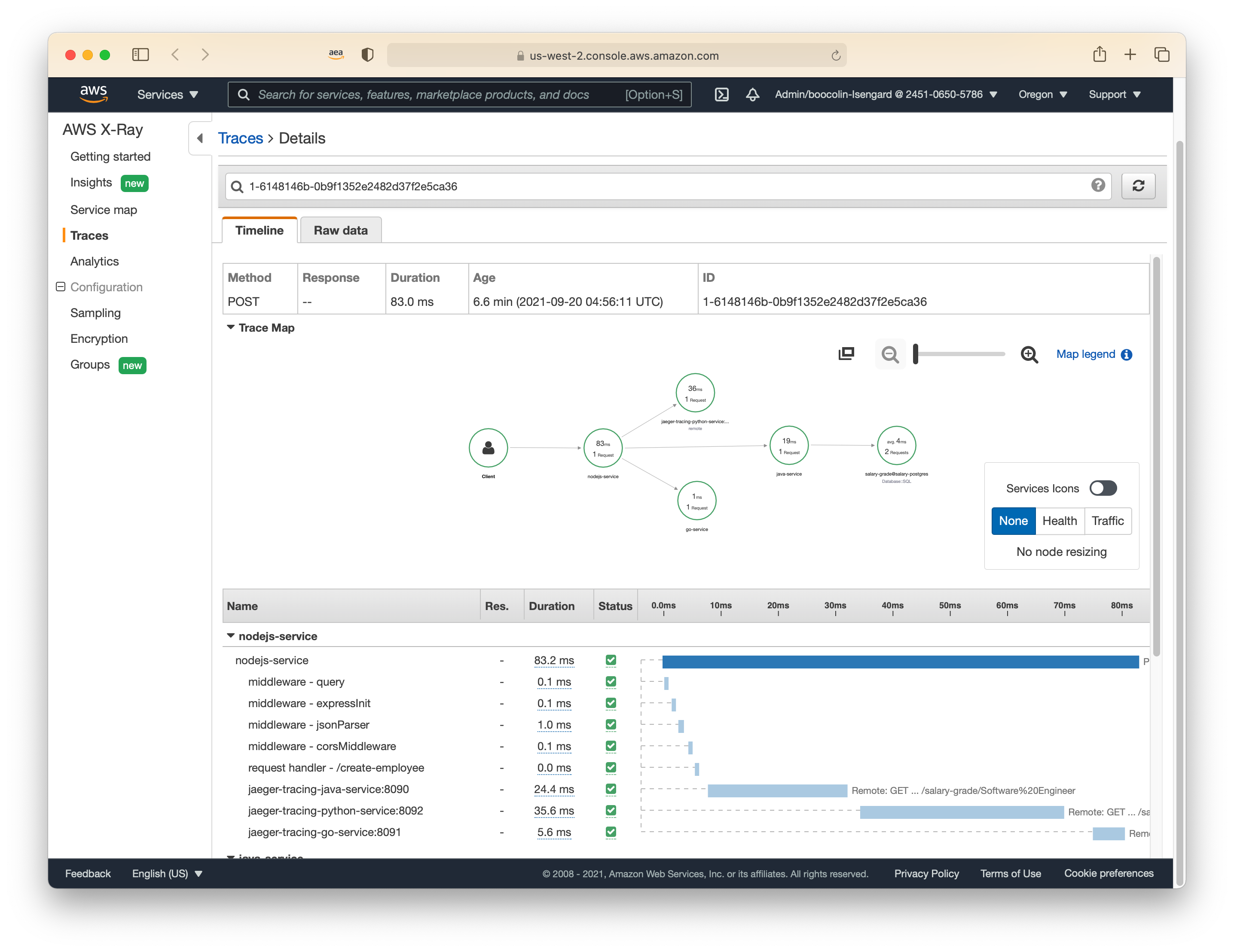Open the Oregon region dropdown
Viewport: 1234px width, 952px height.
click(1042, 95)
